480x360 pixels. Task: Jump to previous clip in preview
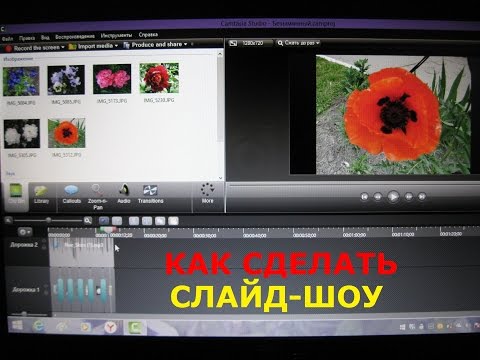pos(364,197)
